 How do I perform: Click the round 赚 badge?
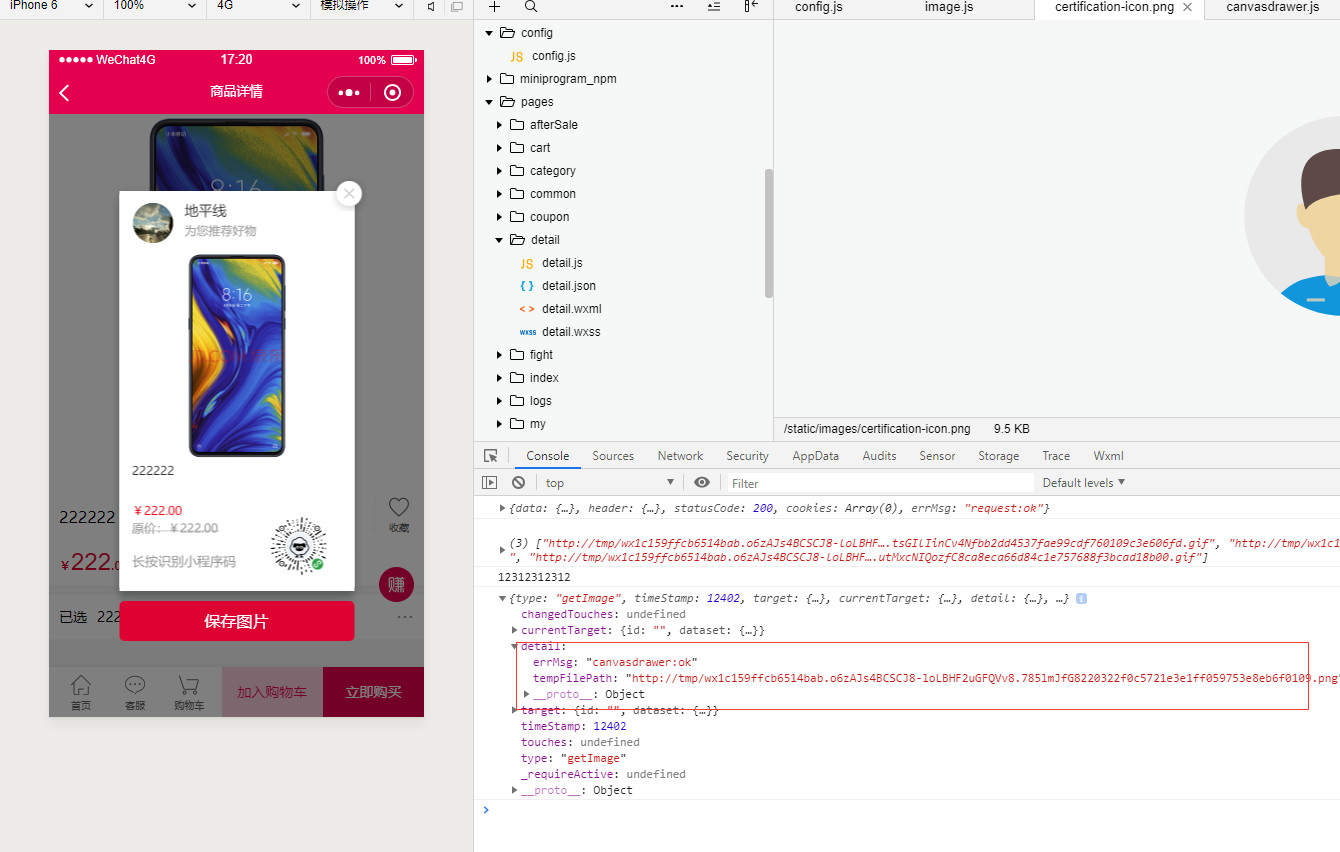[x=396, y=585]
